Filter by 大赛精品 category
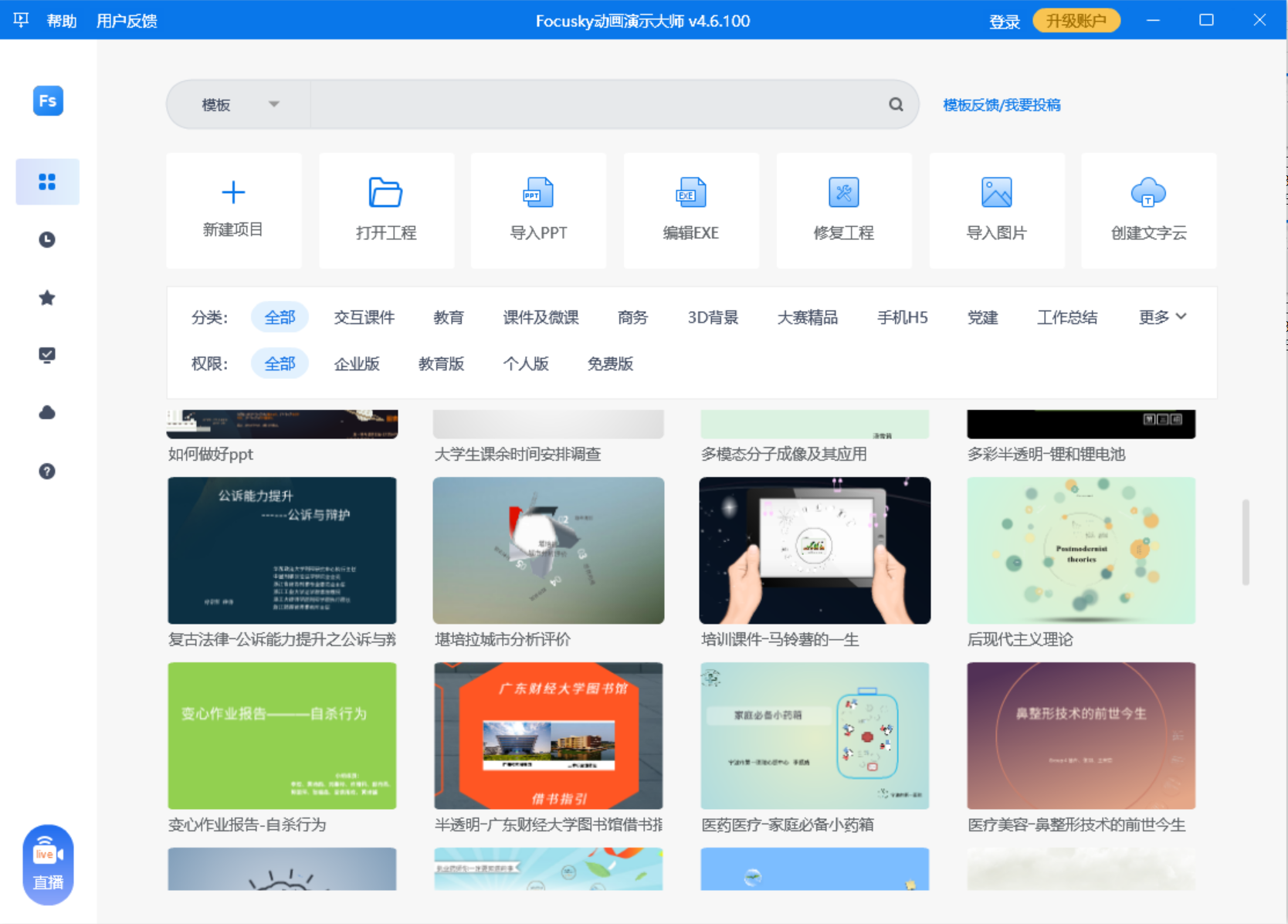Viewport: 1288px width, 924px height. 808,317
